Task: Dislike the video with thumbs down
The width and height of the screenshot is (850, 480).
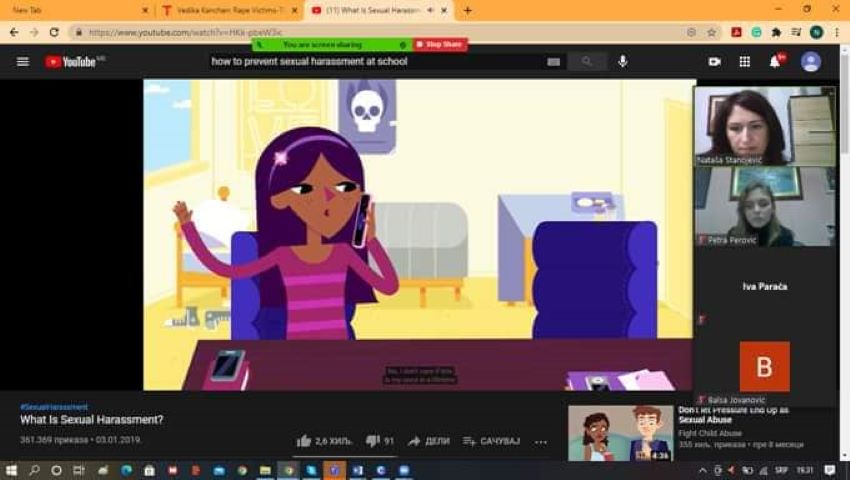Action: point(372,441)
